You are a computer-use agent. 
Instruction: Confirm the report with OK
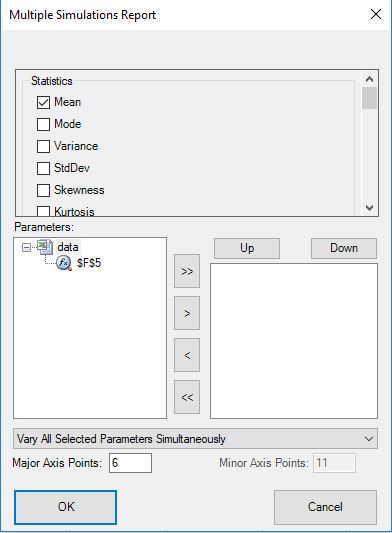coord(66,507)
